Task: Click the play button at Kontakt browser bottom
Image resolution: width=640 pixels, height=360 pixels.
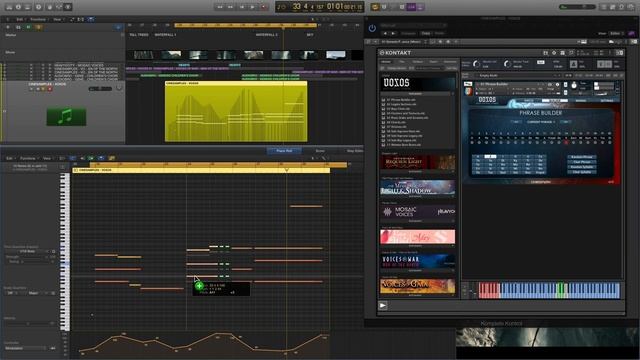Action: [383, 305]
